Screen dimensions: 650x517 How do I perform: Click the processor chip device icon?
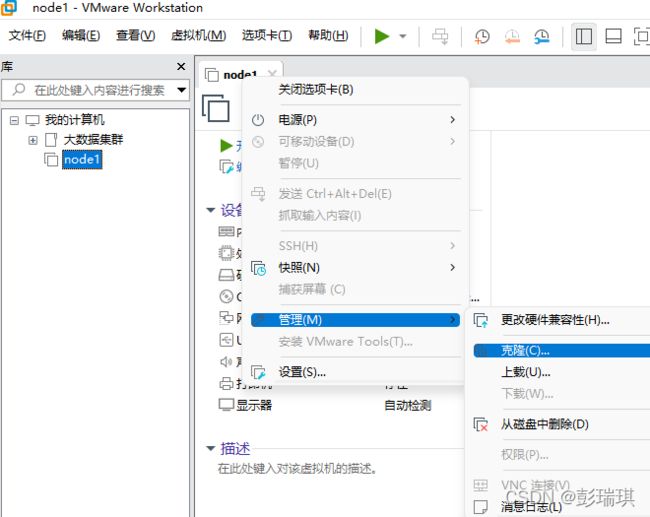click(x=226, y=253)
